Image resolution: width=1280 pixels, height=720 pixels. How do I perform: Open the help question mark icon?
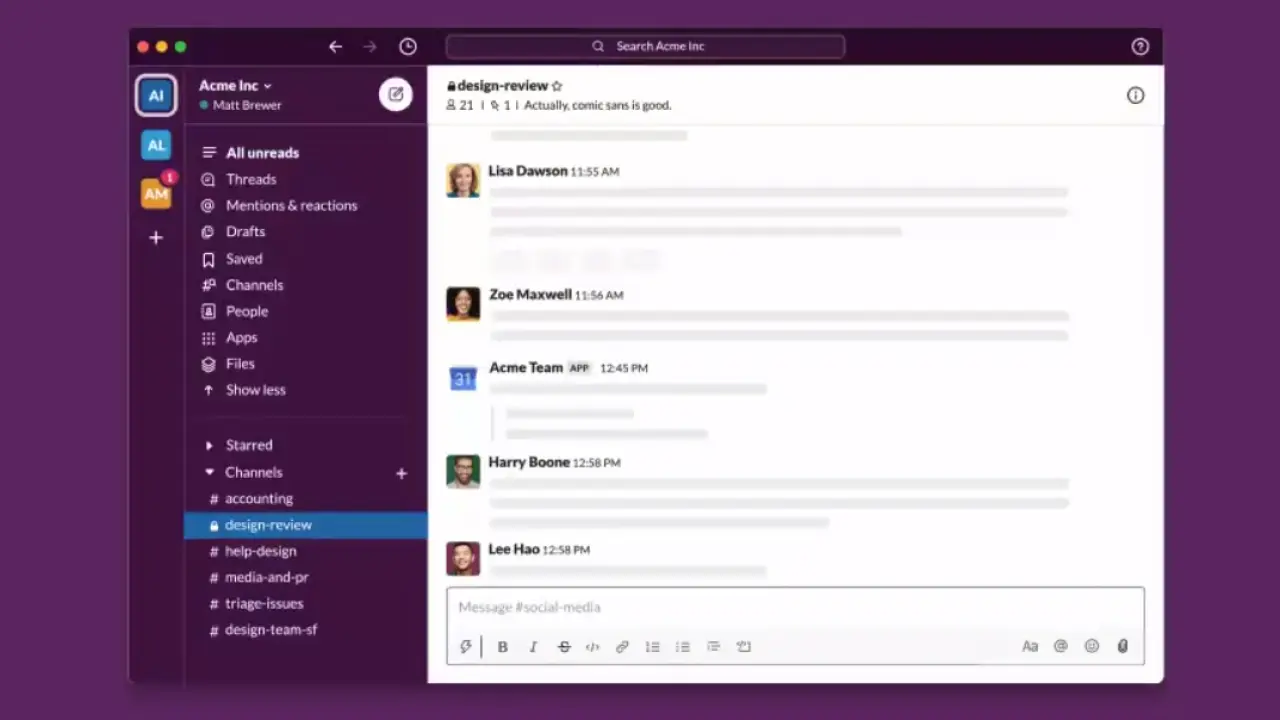click(x=1140, y=47)
